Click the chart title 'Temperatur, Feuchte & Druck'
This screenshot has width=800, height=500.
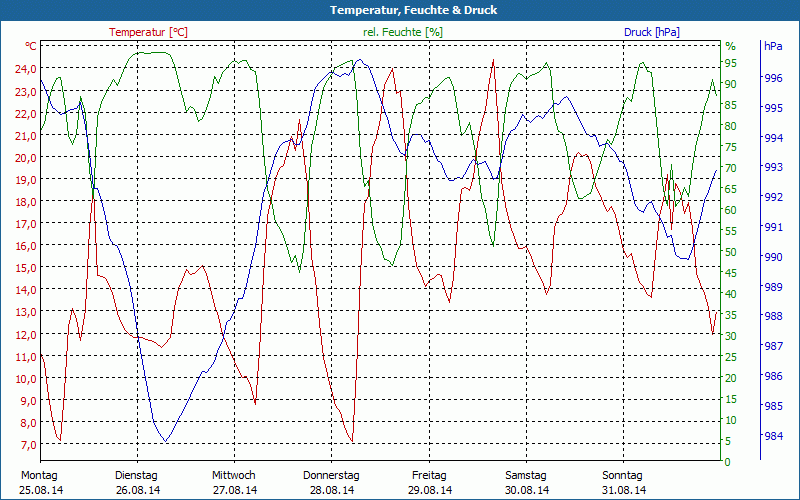point(413,10)
